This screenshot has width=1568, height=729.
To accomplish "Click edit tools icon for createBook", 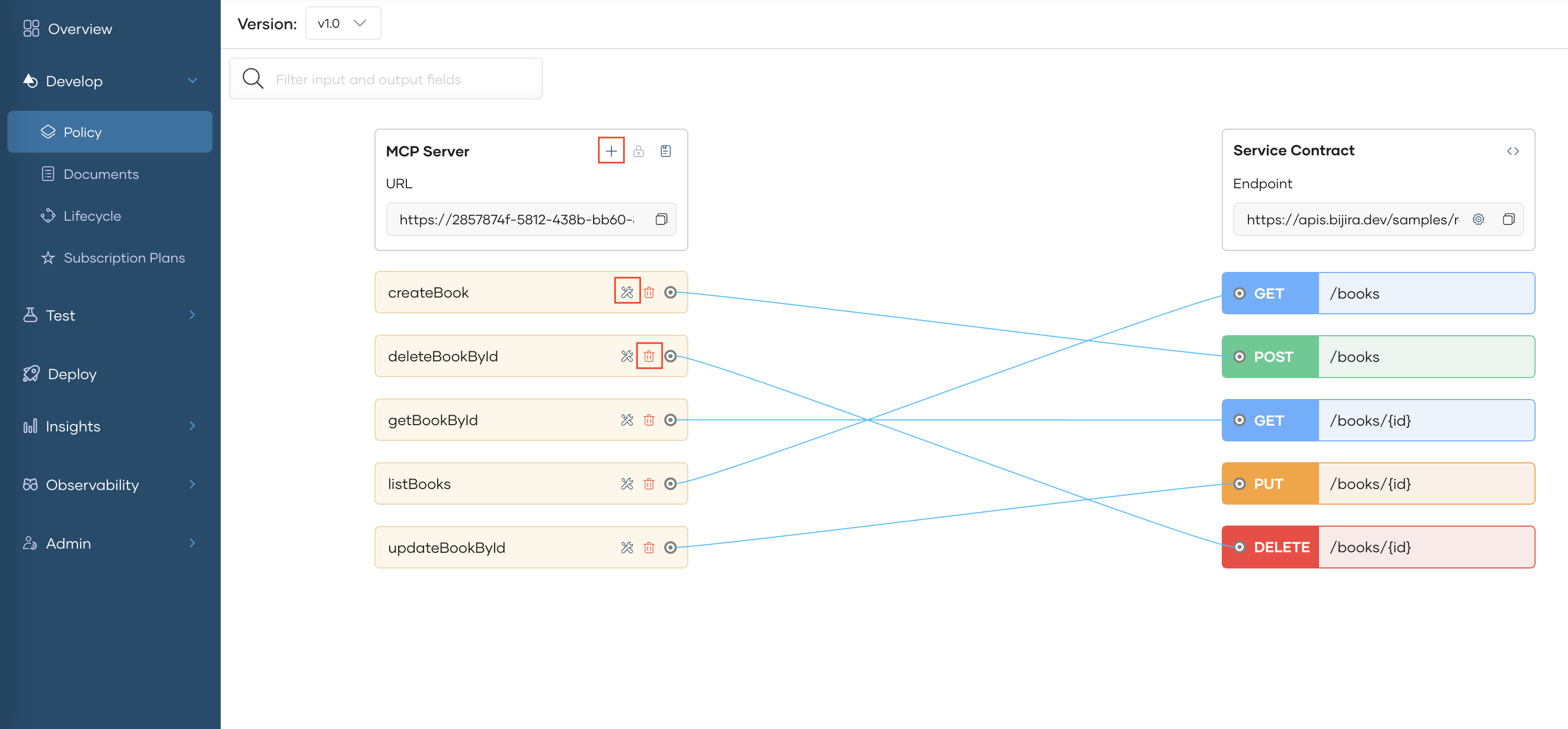I will tap(627, 292).
